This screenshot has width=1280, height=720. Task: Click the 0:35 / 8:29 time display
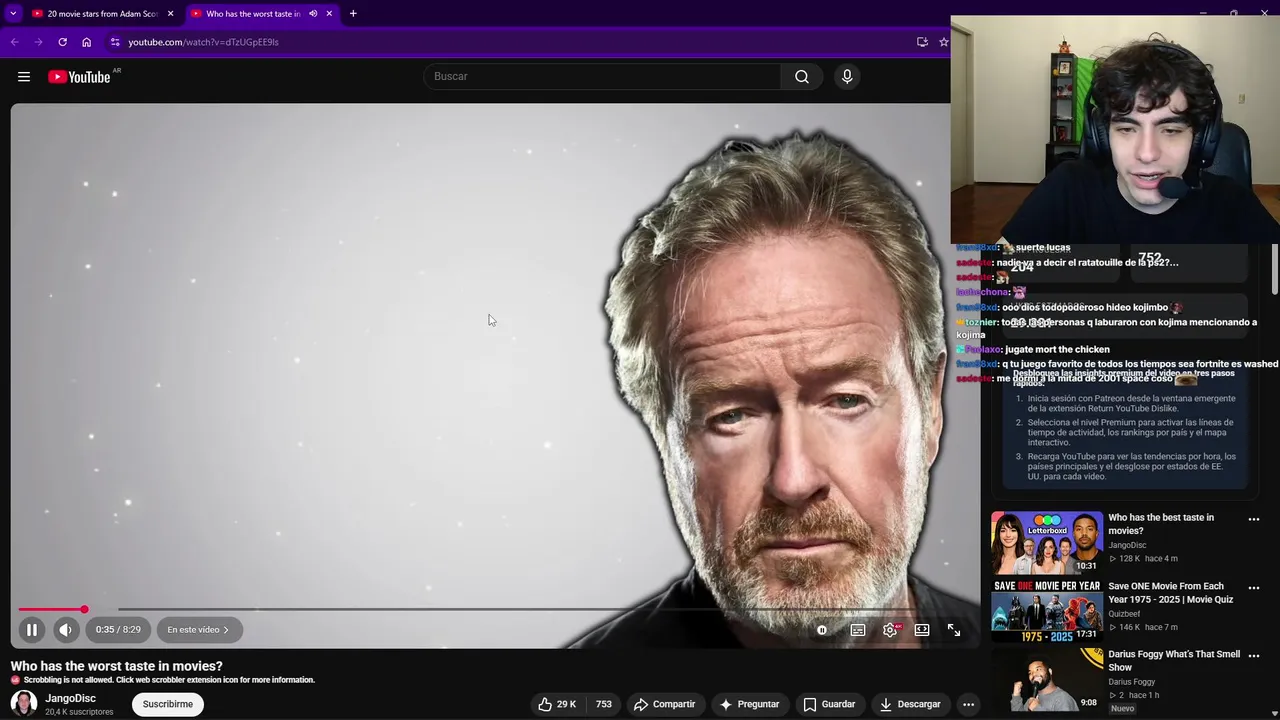(x=118, y=630)
